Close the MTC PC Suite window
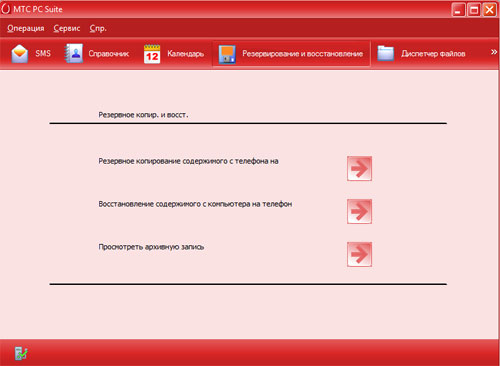The height and width of the screenshot is (366, 500). click(x=489, y=10)
